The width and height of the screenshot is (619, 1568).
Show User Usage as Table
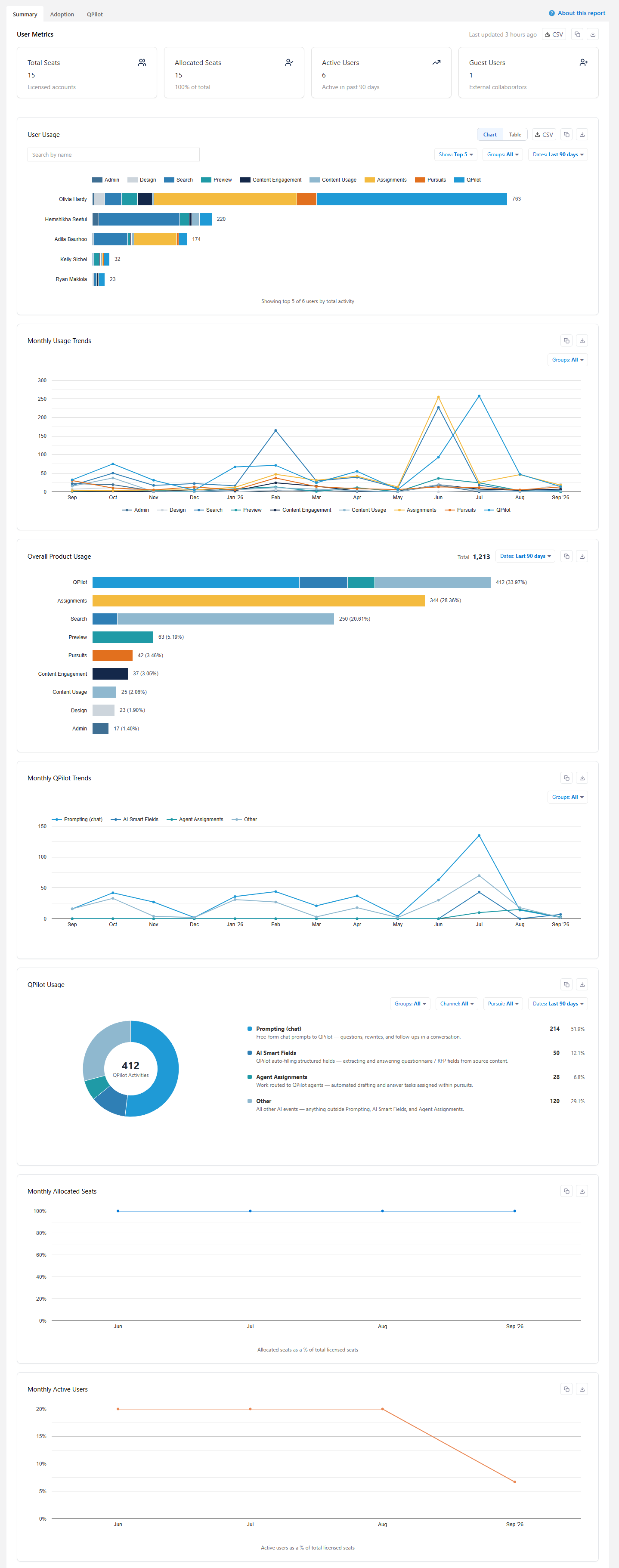(x=515, y=135)
